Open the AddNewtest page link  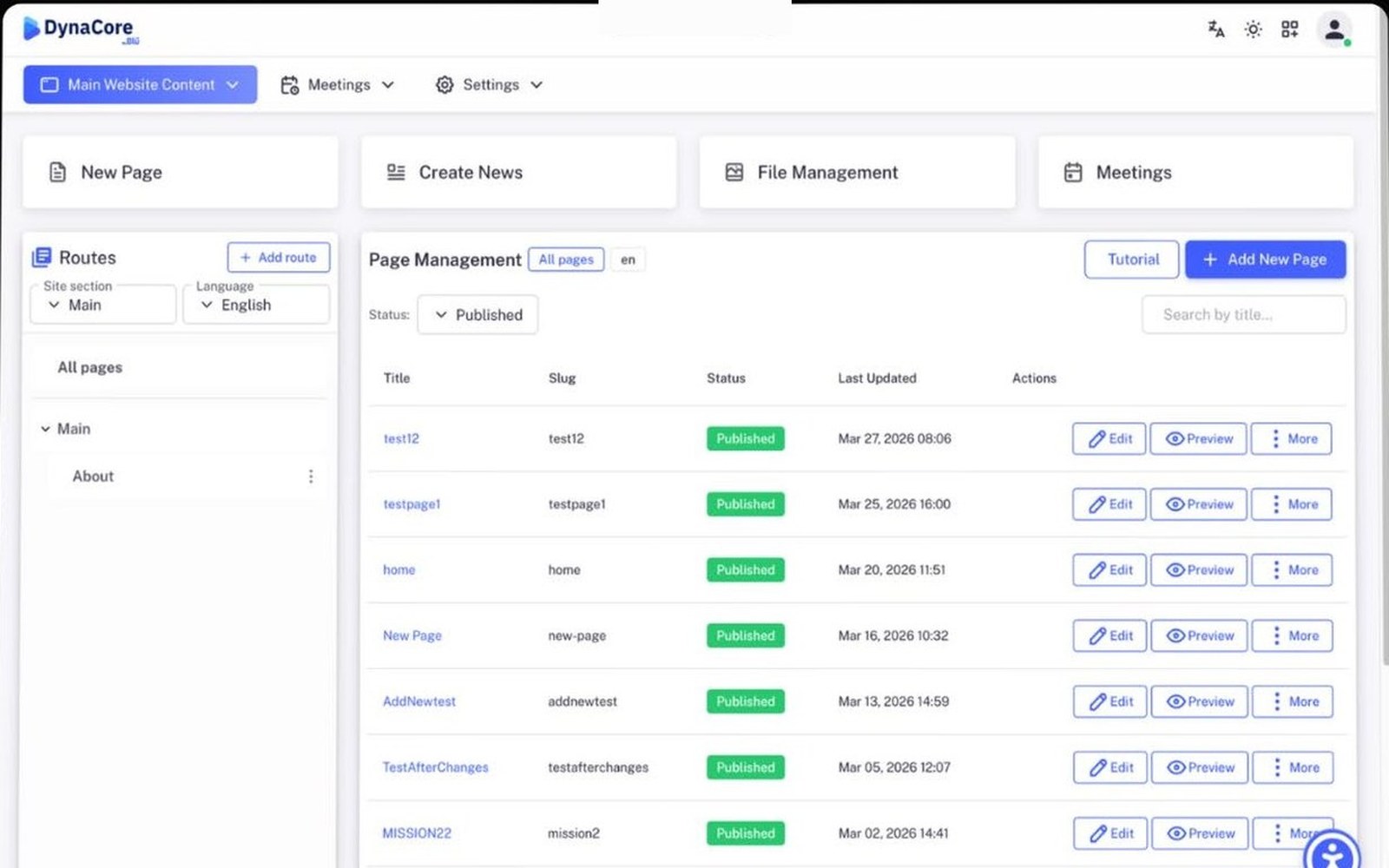tap(419, 701)
